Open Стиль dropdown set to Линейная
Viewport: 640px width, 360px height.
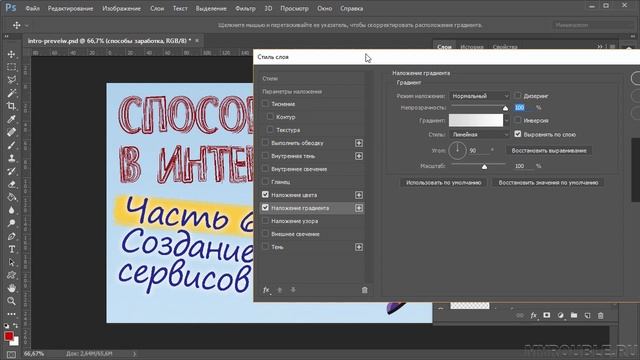(x=479, y=134)
